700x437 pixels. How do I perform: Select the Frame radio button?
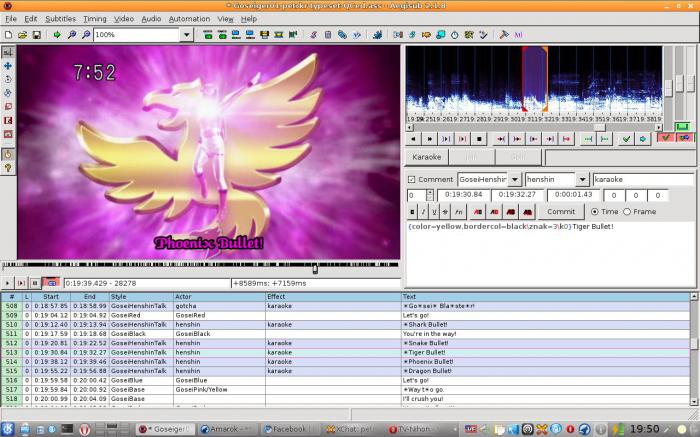627,212
